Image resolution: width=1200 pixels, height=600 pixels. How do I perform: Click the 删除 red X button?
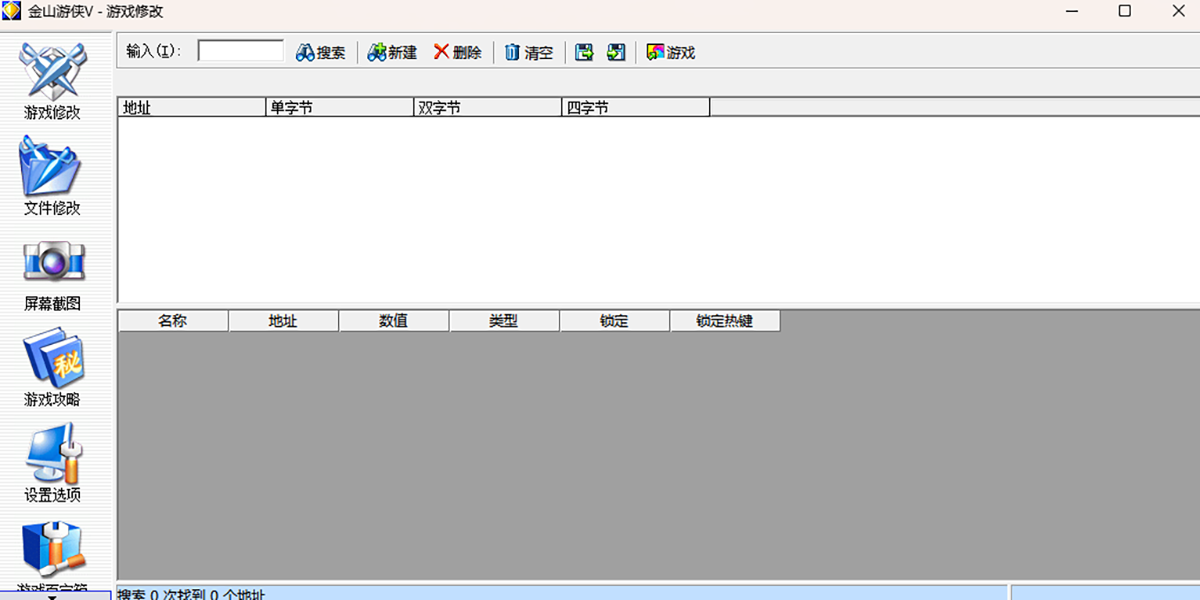coord(457,52)
